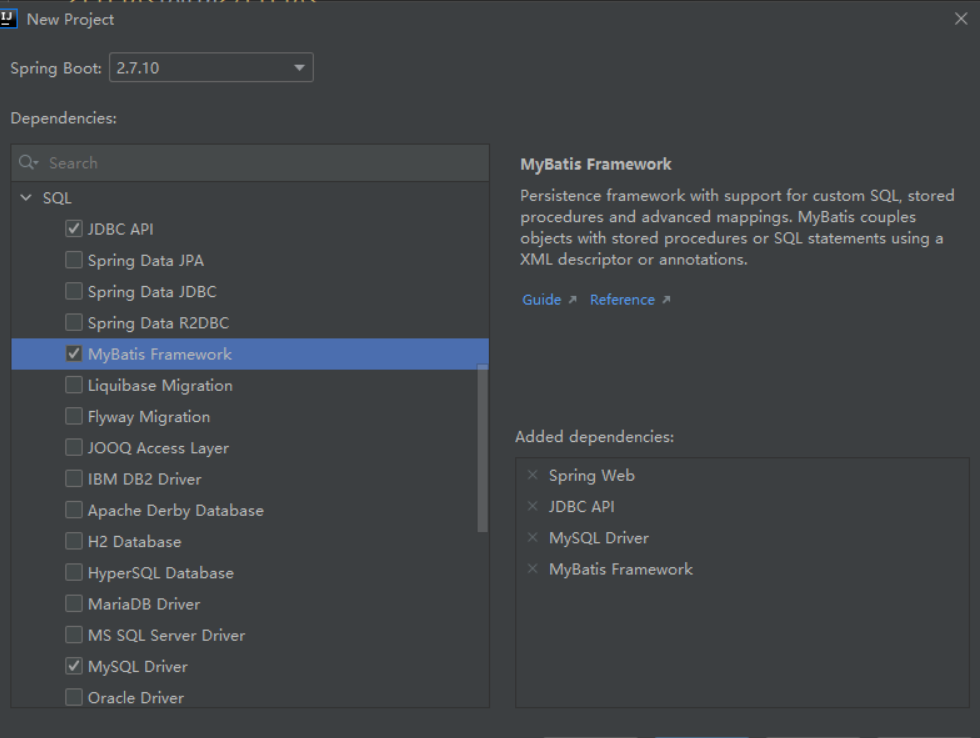This screenshot has height=738, width=980.
Task: Check the H2 Database checkbox
Action: [73, 541]
